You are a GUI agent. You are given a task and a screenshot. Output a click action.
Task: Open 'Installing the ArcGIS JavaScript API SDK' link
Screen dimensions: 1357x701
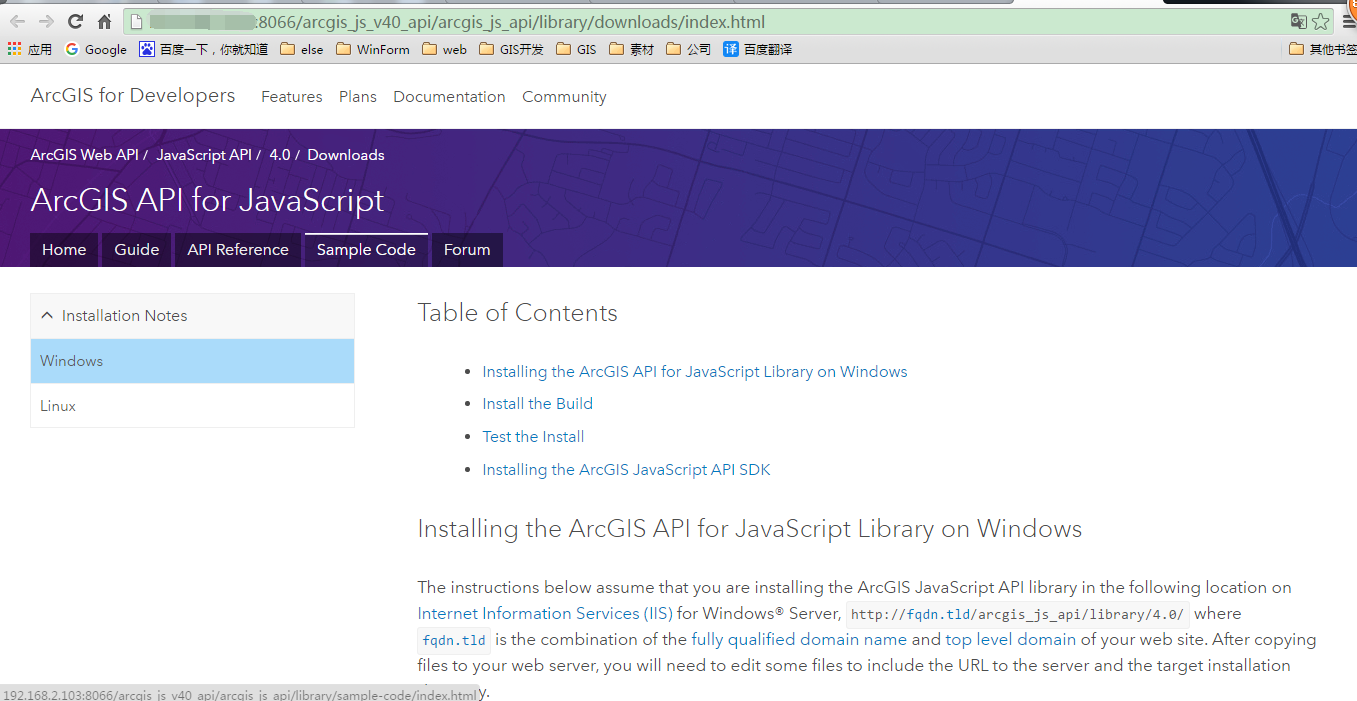[x=626, y=470]
